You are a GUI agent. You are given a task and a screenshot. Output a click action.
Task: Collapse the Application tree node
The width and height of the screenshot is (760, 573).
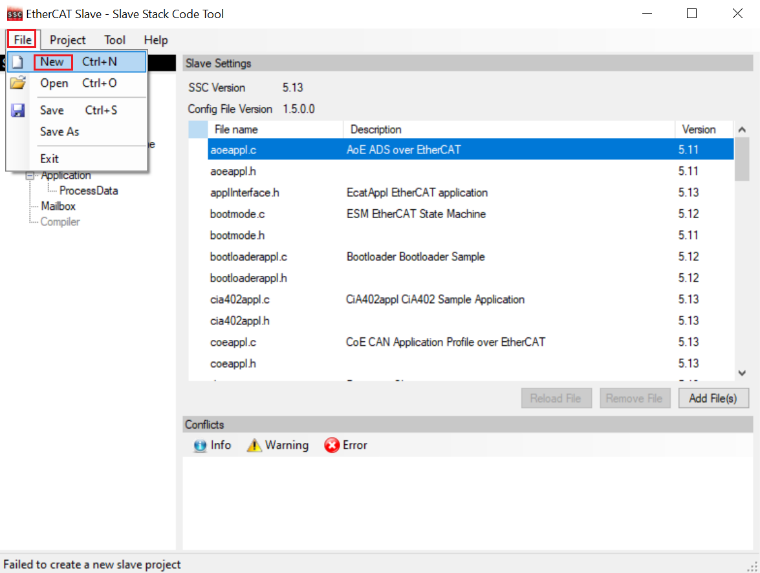(x=30, y=176)
